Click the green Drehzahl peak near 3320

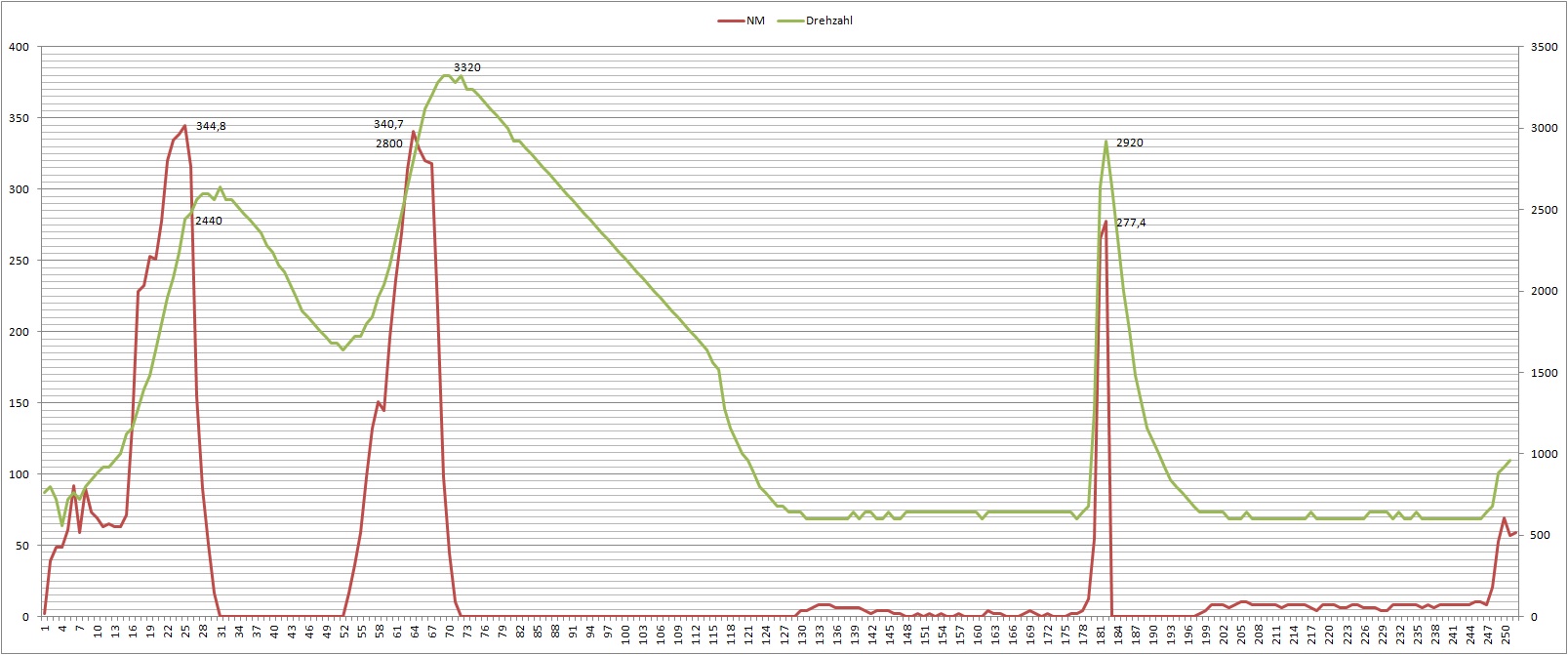(447, 75)
